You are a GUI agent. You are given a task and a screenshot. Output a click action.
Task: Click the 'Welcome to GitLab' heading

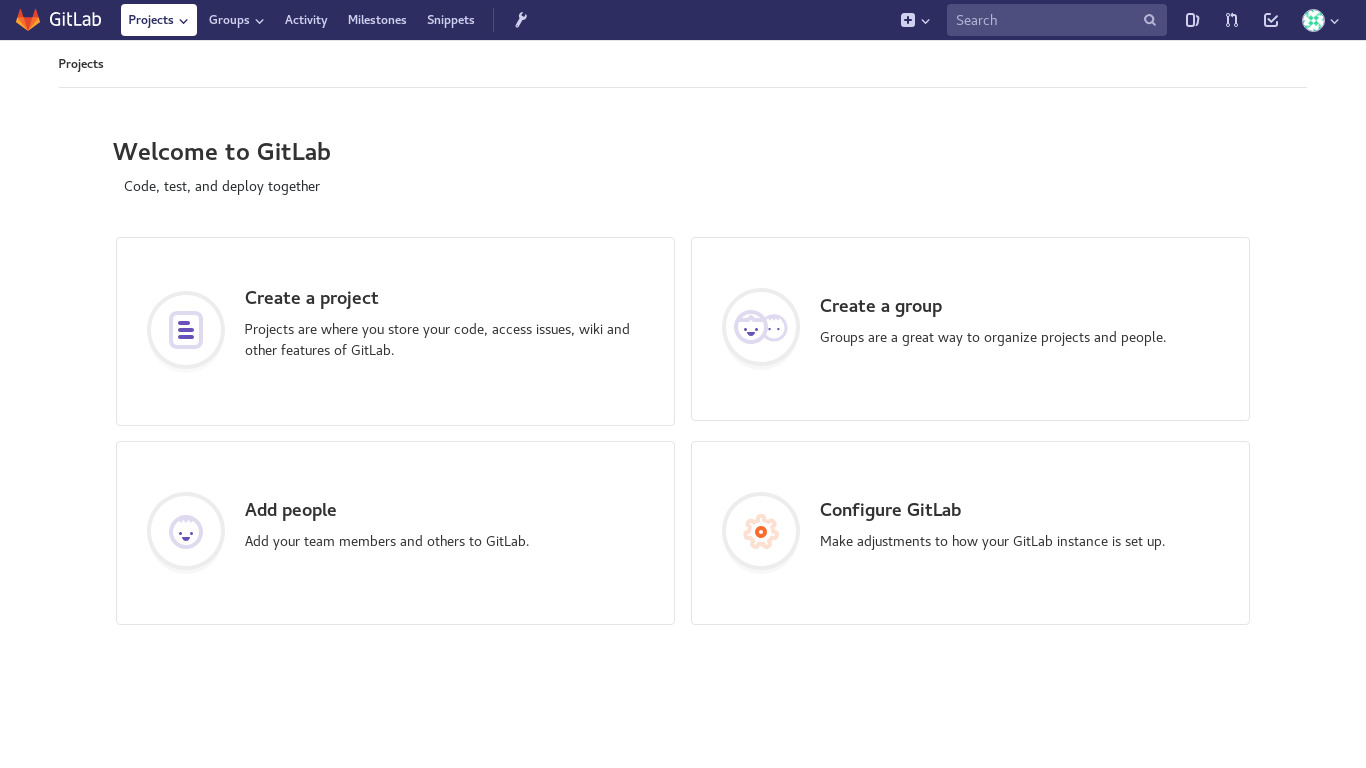click(222, 152)
